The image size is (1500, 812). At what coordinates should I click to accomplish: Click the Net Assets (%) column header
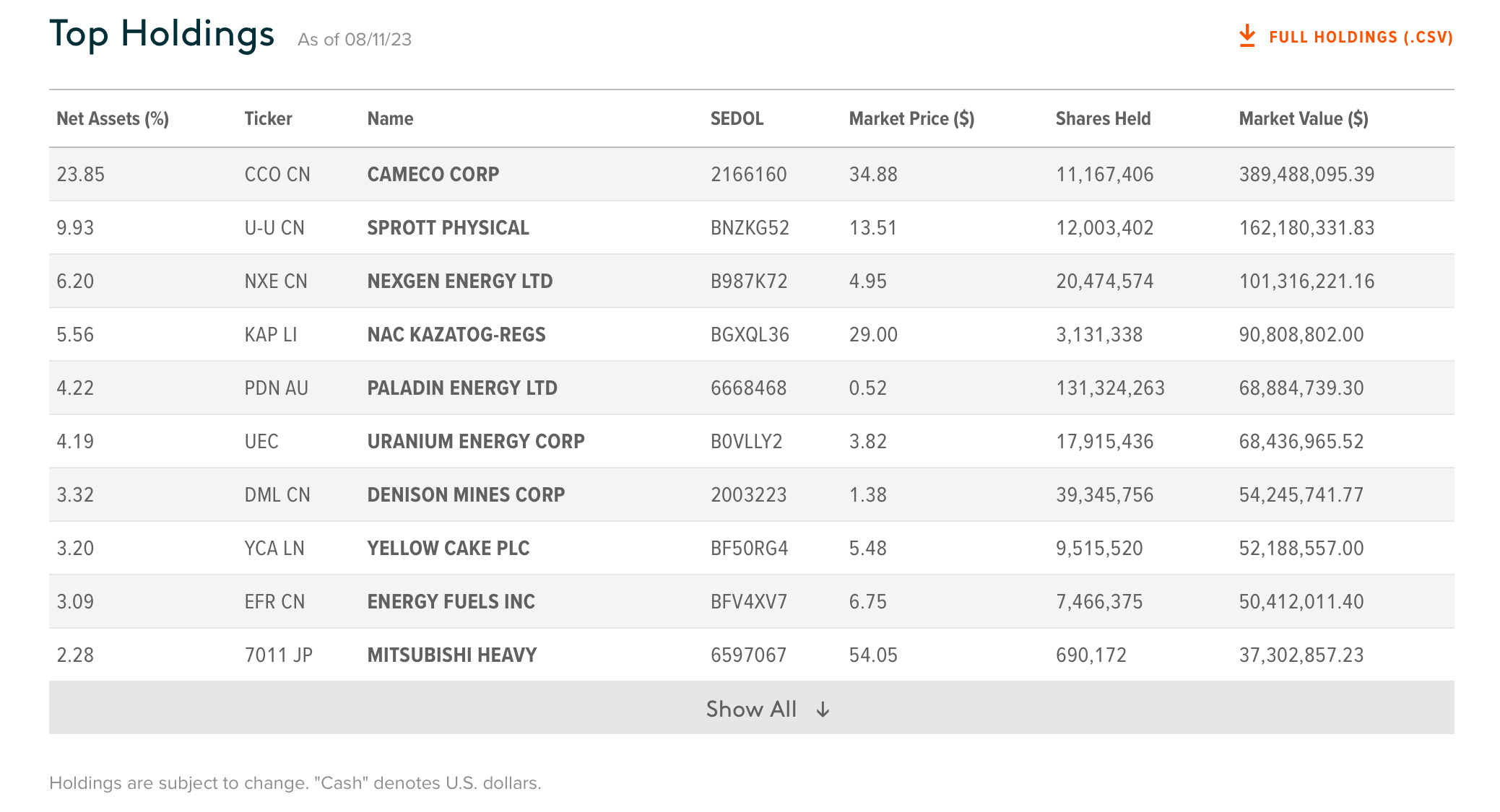[113, 119]
